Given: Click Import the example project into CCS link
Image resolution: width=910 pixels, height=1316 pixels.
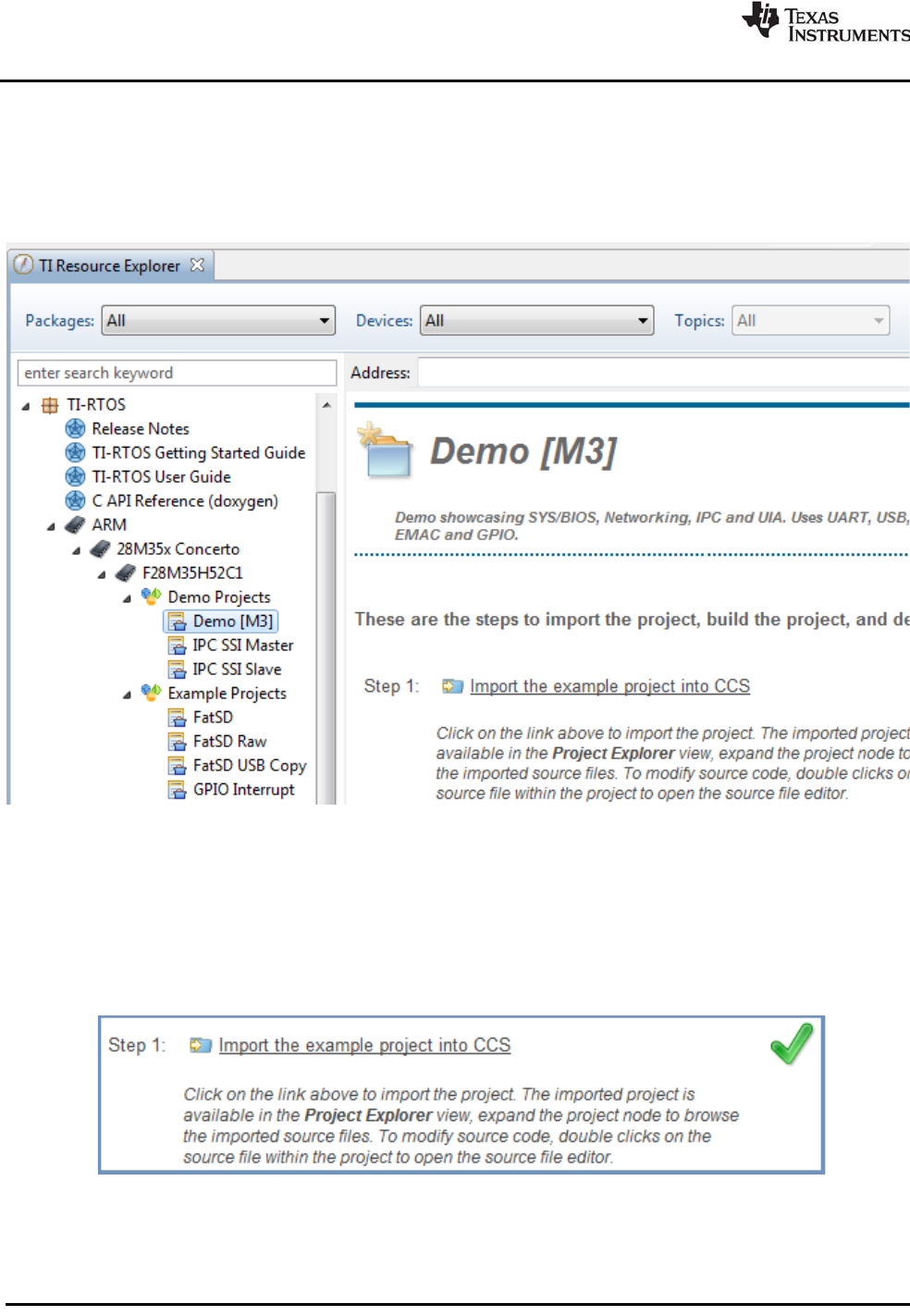Looking at the screenshot, I should (x=609, y=686).
